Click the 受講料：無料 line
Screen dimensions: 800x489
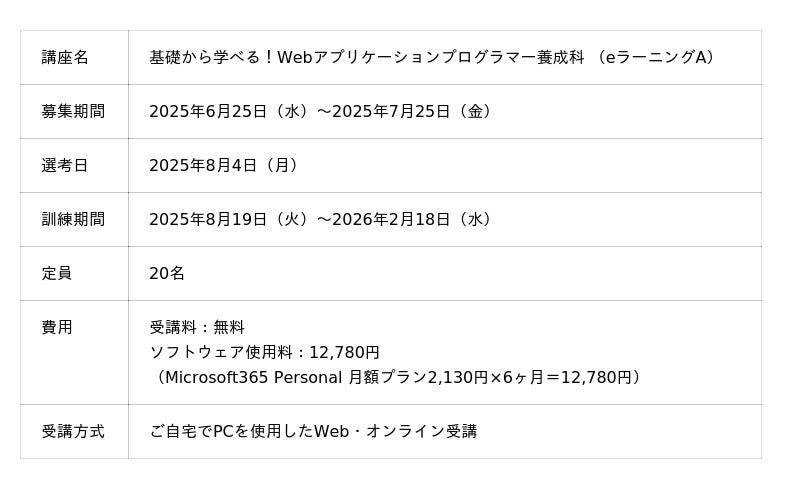(x=197, y=328)
